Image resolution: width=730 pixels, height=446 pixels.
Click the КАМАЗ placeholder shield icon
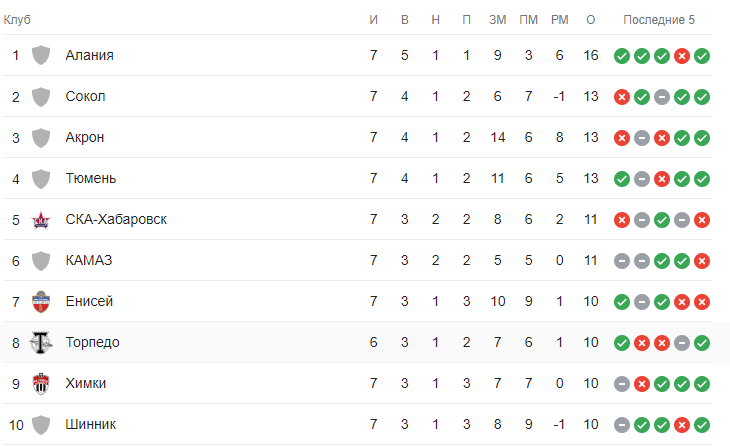[41, 260]
